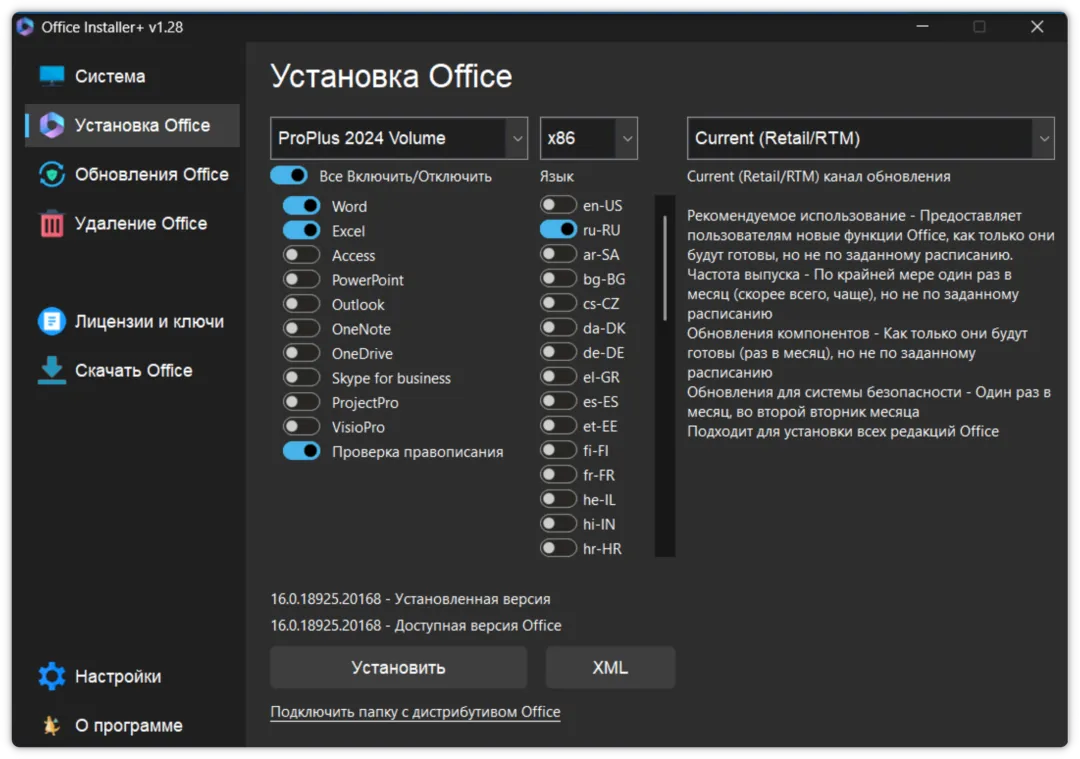Click the Установка Office heading
The image size is (1080, 759).
tap(391, 76)
